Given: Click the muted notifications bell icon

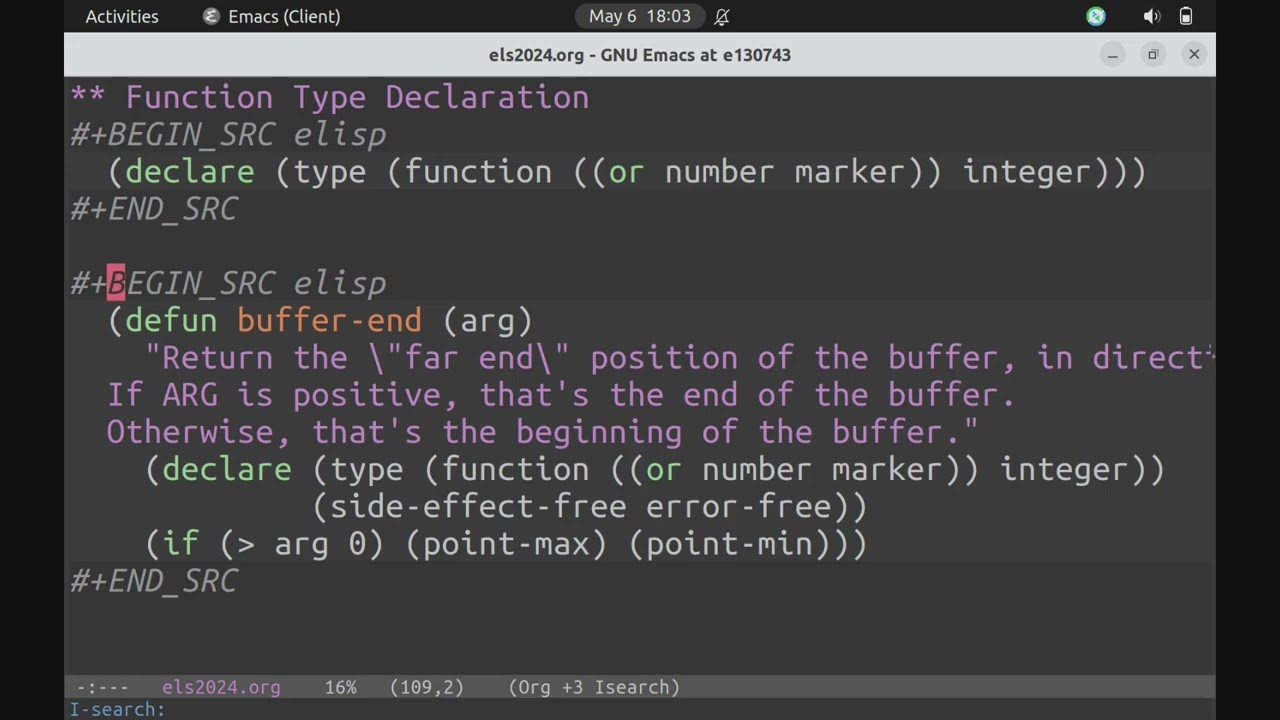Looking at the screenshot, I should point(721,16).
